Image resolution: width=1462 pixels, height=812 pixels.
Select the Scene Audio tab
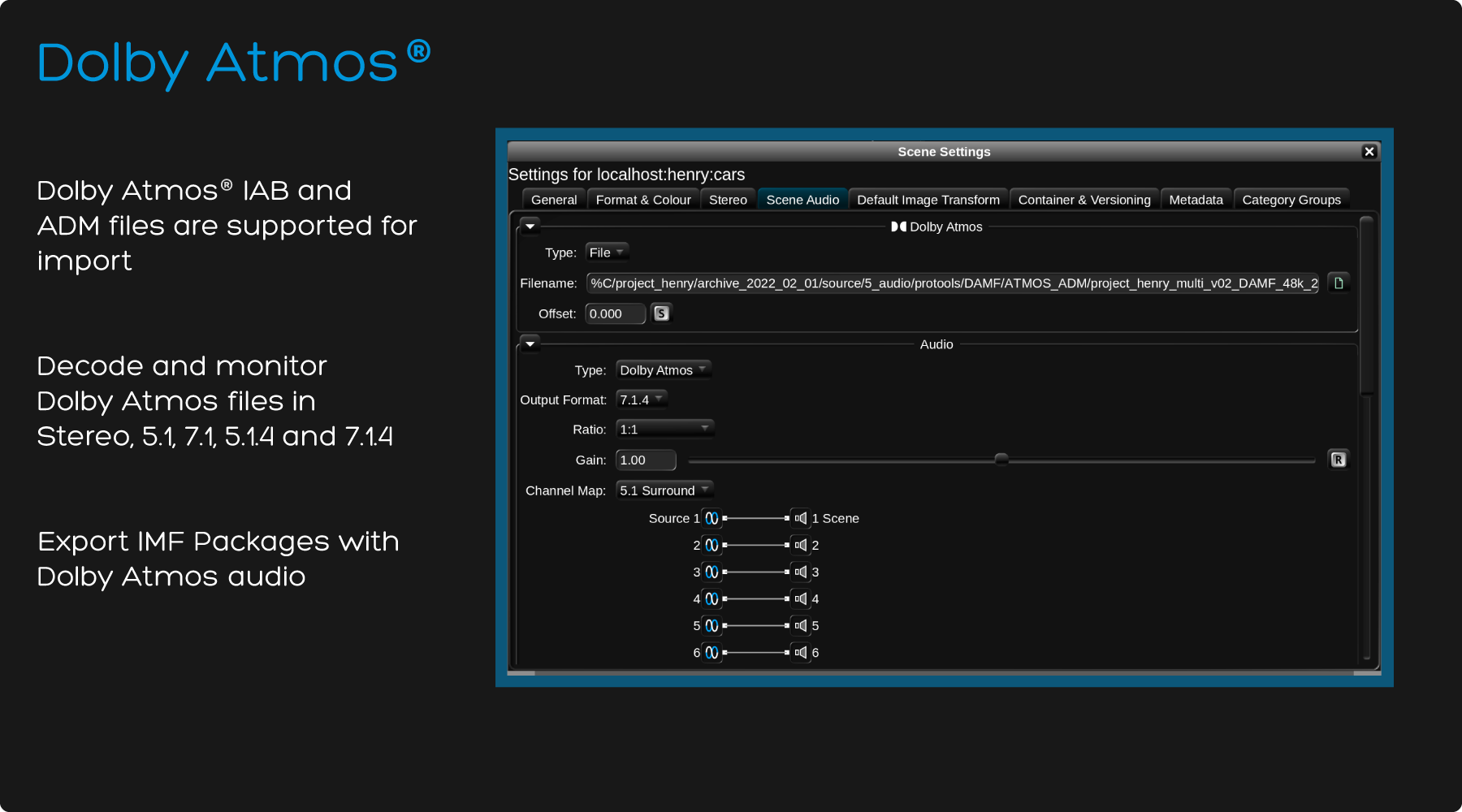(x=802, y=200)
